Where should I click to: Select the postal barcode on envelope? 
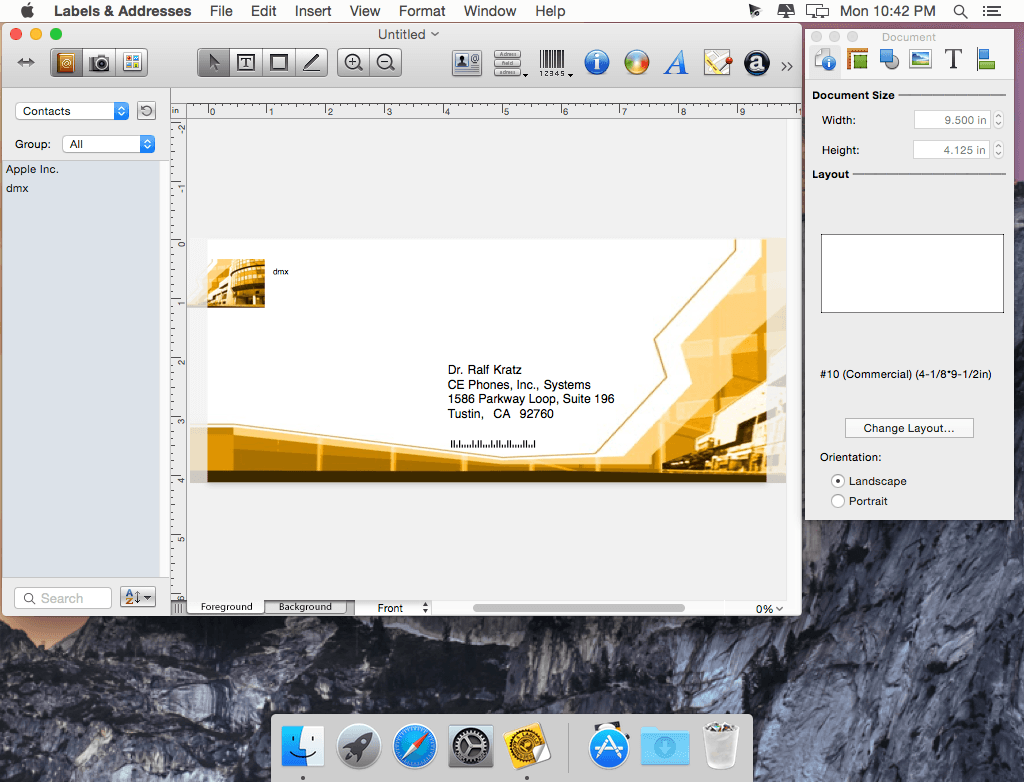click(x=493, y=444)
